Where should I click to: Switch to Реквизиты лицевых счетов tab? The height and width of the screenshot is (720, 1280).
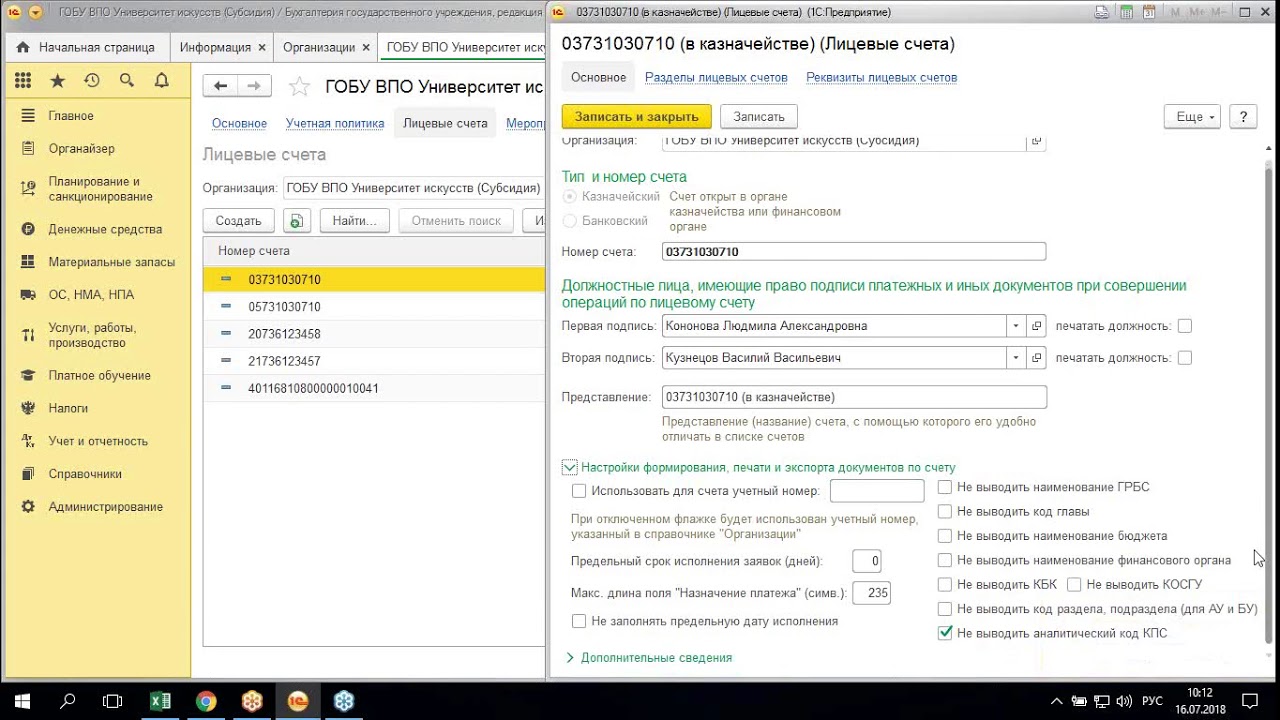tap(881, 78)
